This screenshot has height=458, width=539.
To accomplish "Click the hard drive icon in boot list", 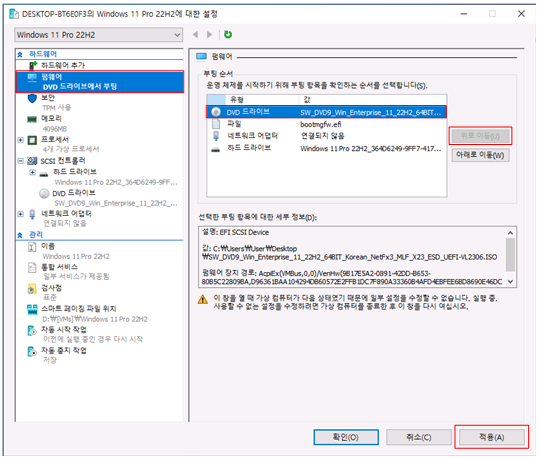I will pos(216,150).
